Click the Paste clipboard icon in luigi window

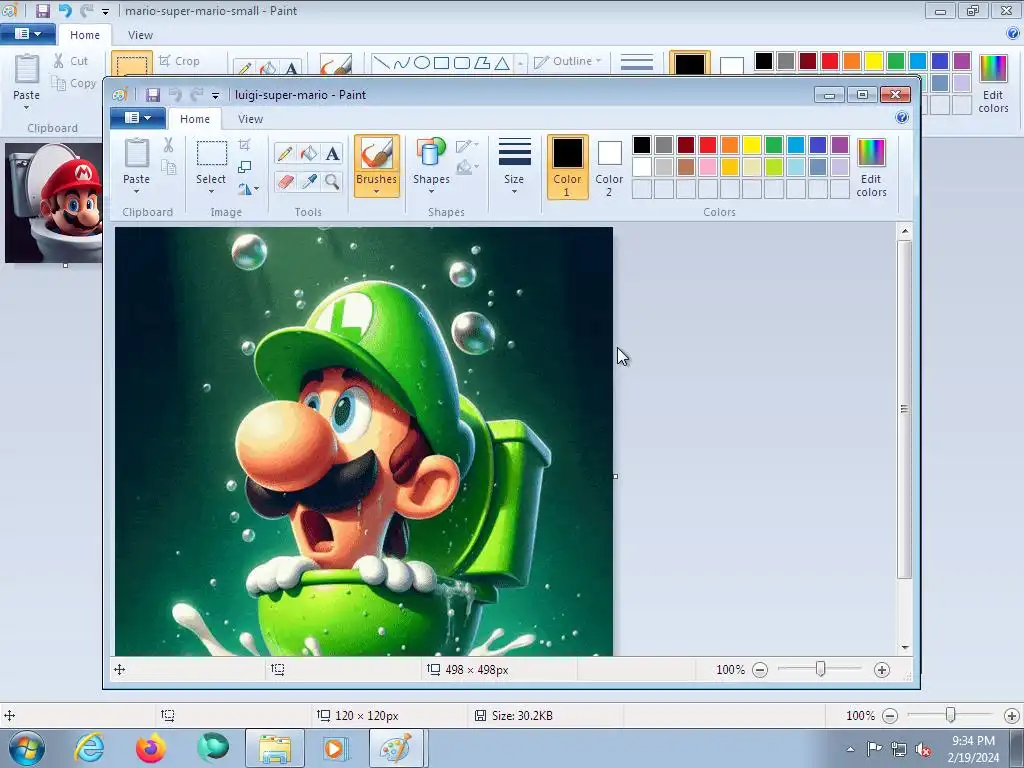point(136,153)
